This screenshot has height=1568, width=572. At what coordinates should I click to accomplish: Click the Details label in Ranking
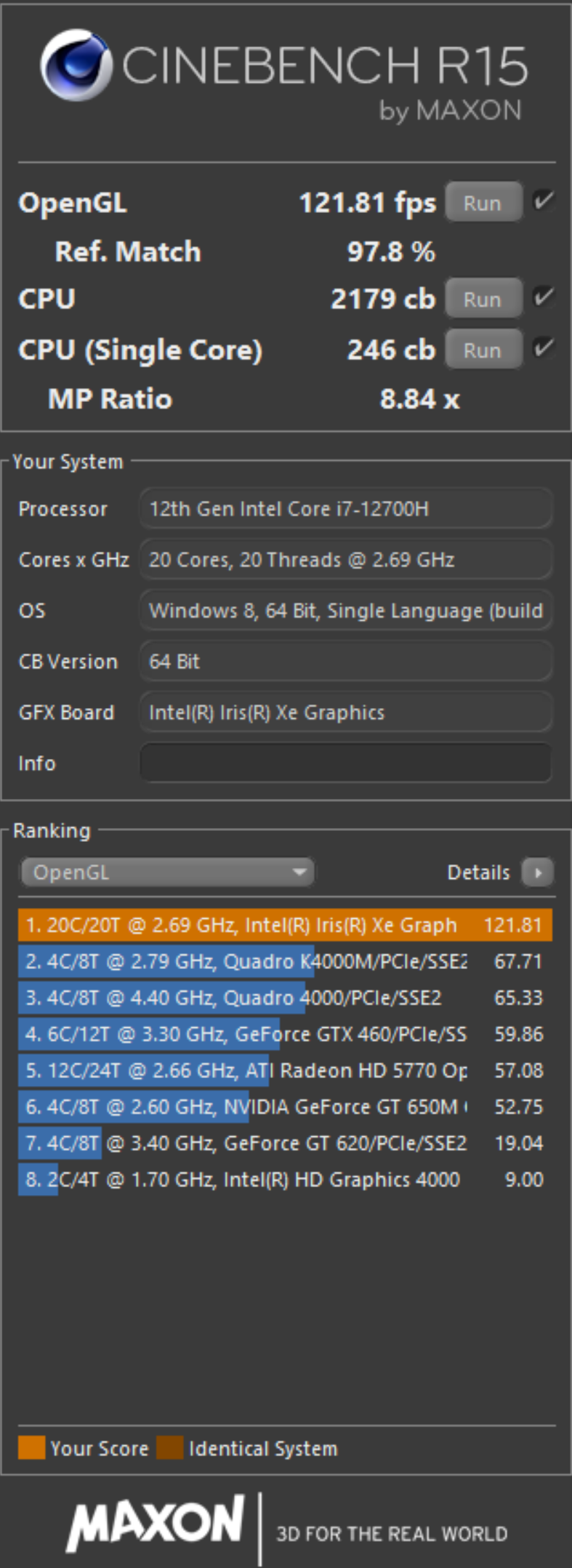point(478,872)
